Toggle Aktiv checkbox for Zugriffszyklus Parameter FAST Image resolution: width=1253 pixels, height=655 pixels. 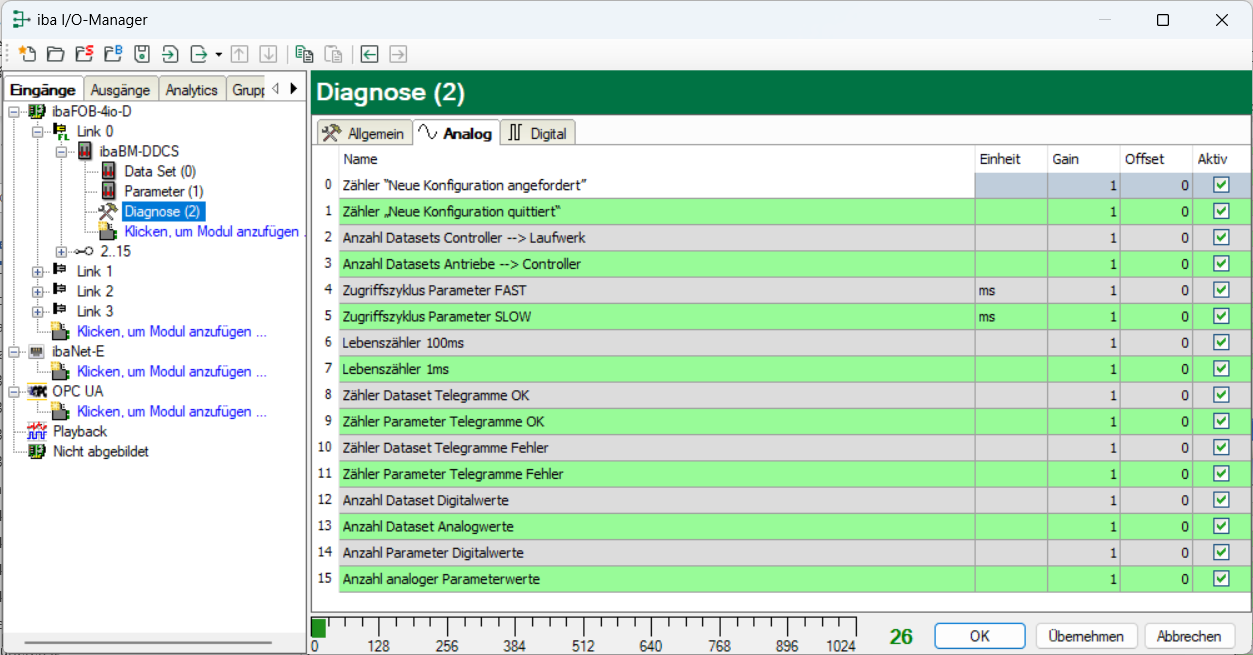point(1221,290)
